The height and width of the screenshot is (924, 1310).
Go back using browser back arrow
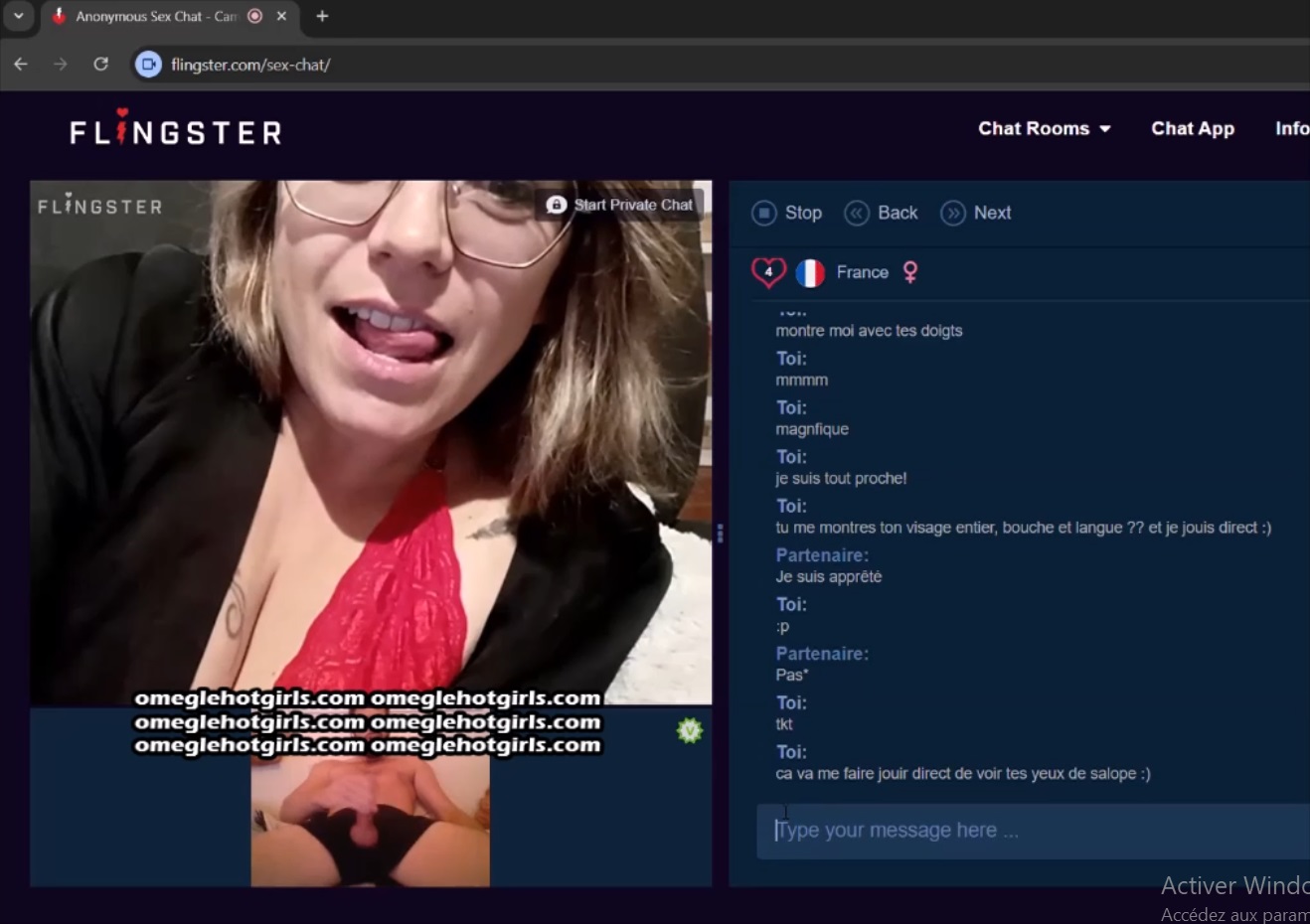point(21,65)
